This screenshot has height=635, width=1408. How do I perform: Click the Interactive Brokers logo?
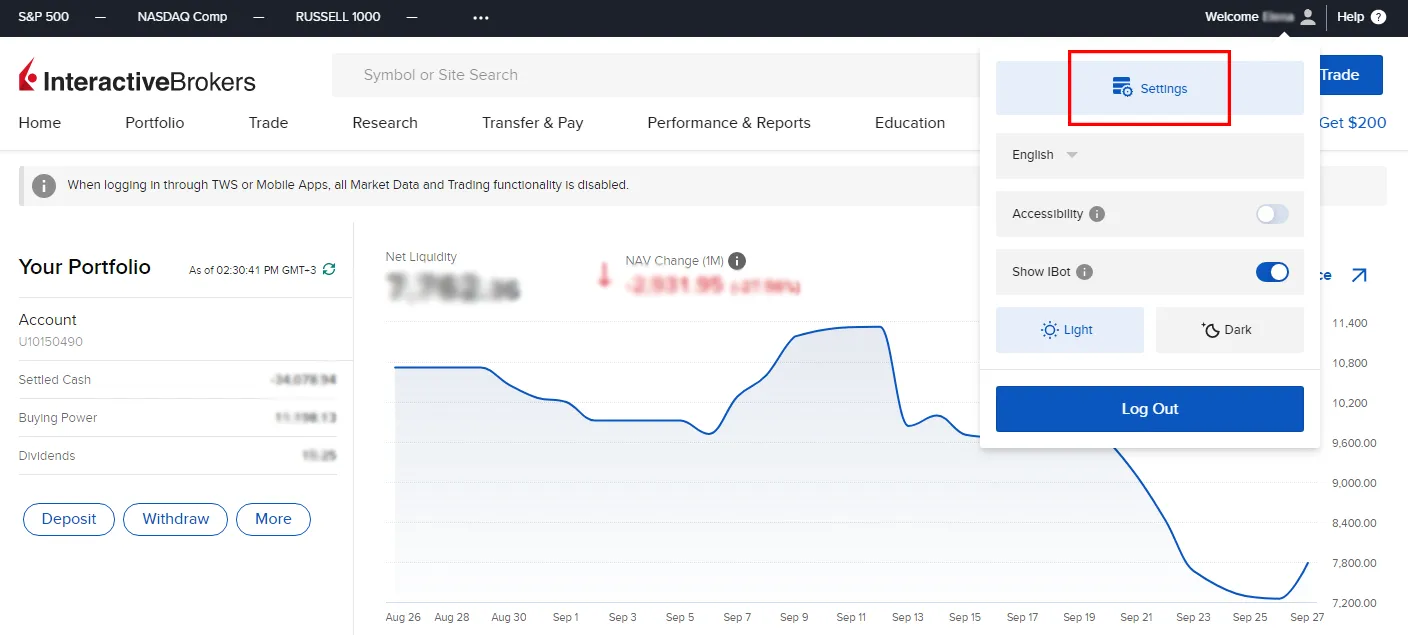point(135,74)
